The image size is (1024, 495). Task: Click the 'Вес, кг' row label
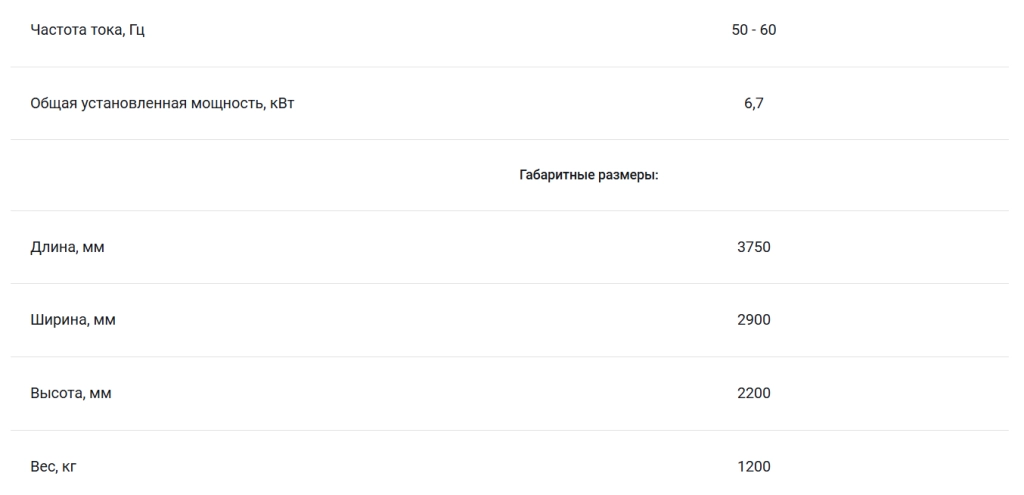[53, 467]
